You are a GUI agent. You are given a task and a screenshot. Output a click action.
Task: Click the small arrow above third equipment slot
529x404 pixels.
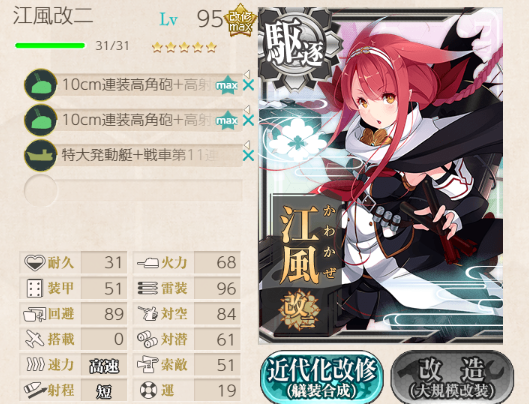coord(247,144)
